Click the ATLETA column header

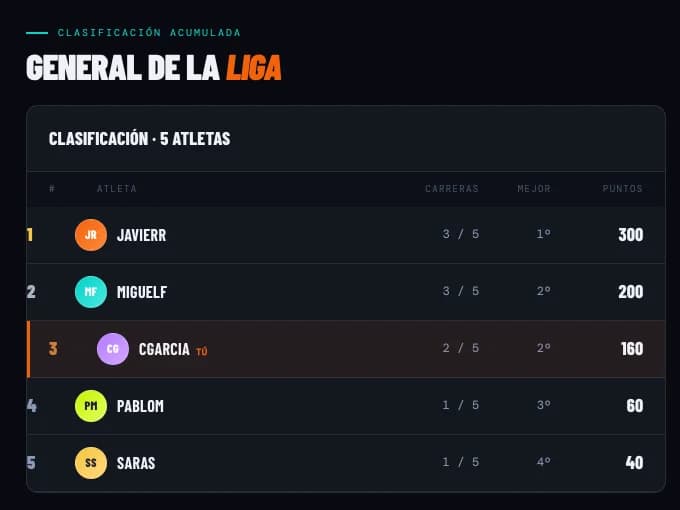[117, 189]
